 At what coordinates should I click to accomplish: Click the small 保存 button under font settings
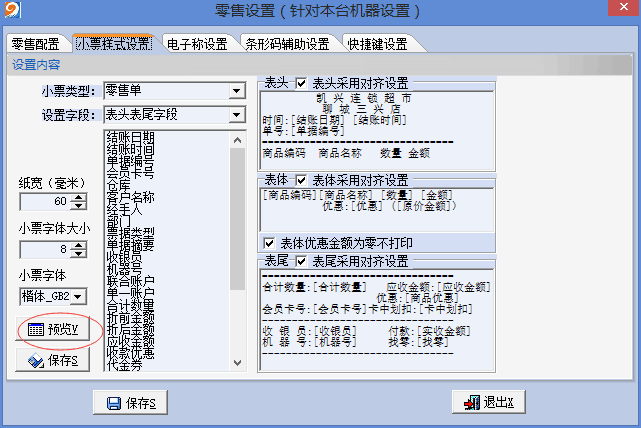pyautogui.click(x=53, y=361)
